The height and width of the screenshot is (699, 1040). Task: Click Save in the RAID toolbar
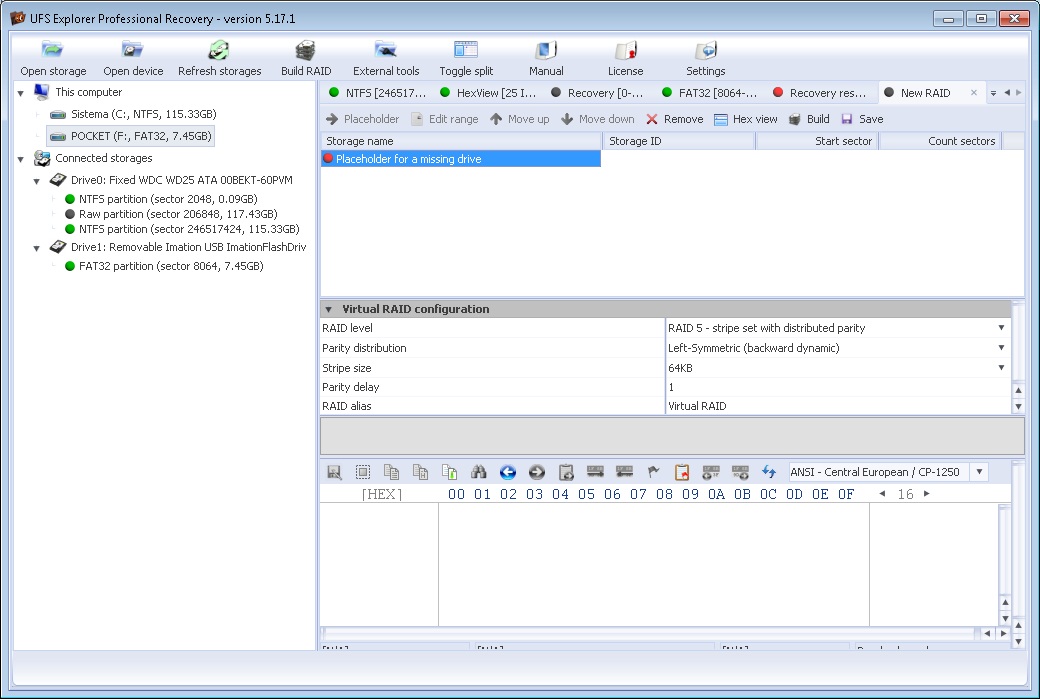coord(862,119)
